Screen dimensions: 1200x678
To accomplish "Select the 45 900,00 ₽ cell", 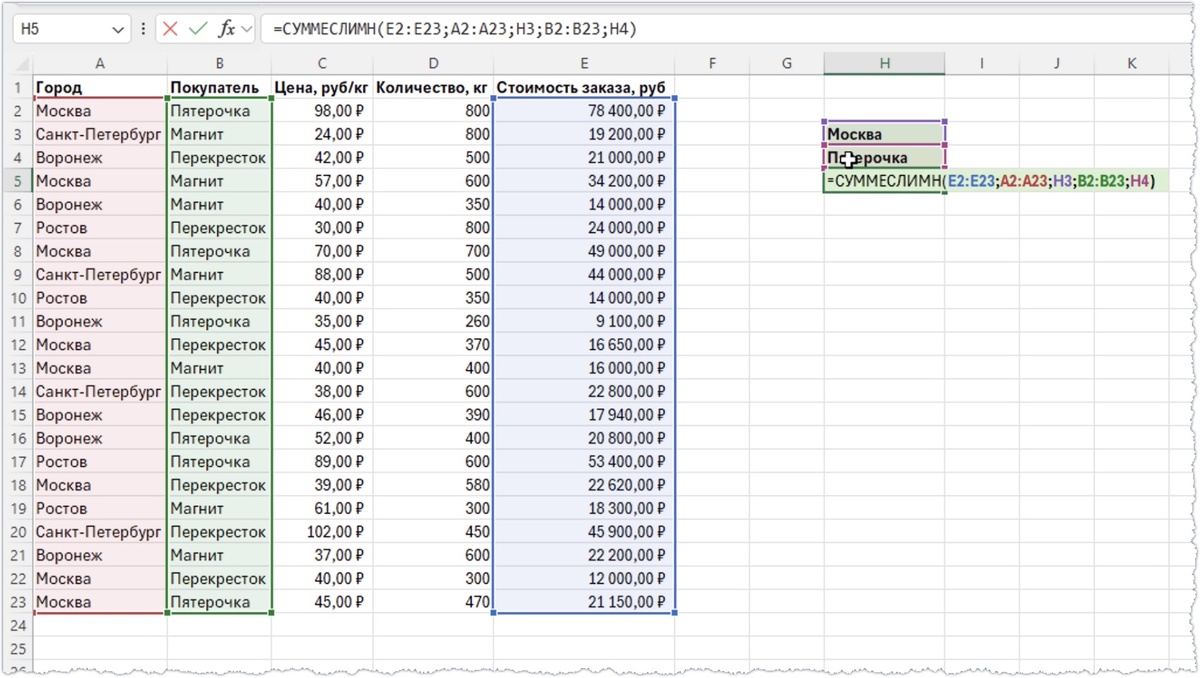I will click(585, 532).
